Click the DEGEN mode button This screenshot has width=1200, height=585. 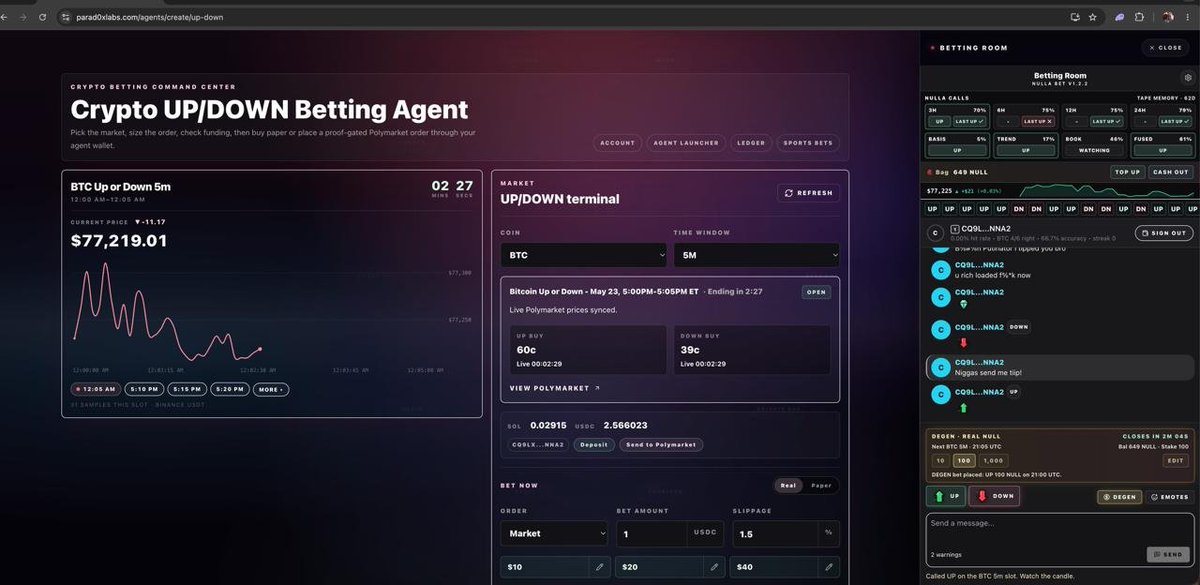pyautogui.click(x=1120, y=497)
